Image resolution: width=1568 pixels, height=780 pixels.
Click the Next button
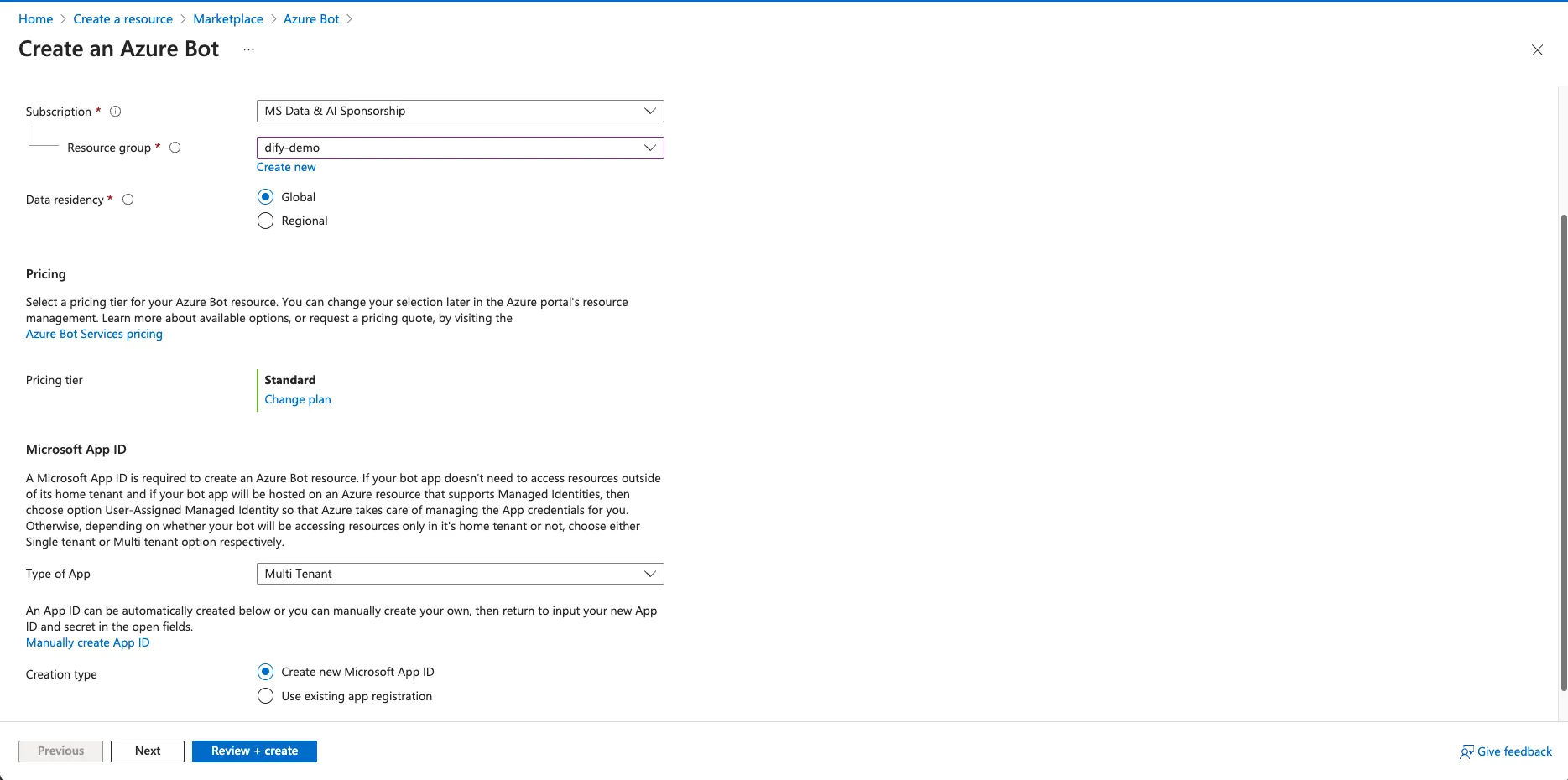[x=148, y=751]
